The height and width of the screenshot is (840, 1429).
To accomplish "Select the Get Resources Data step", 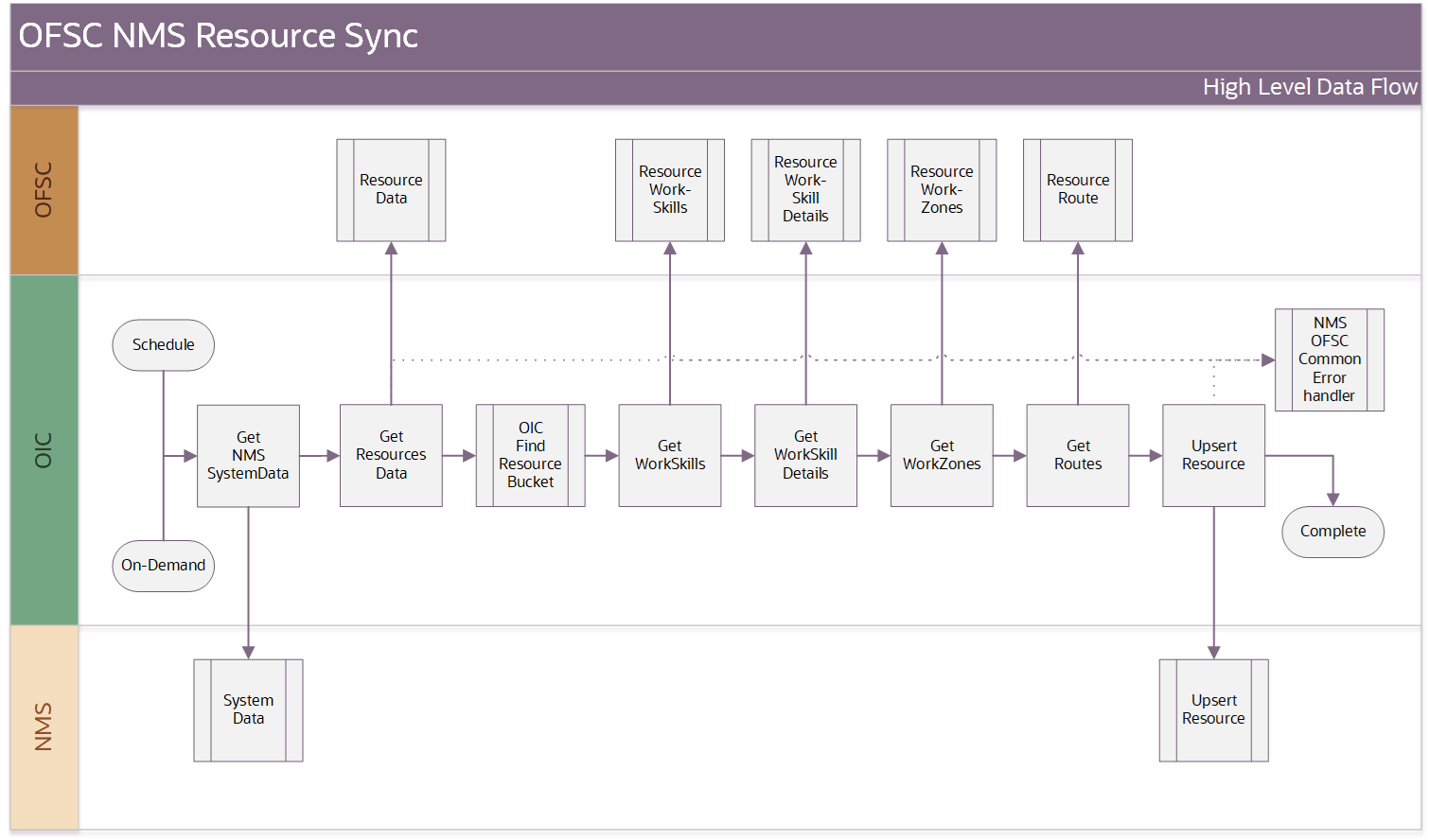I will (391, 456).
